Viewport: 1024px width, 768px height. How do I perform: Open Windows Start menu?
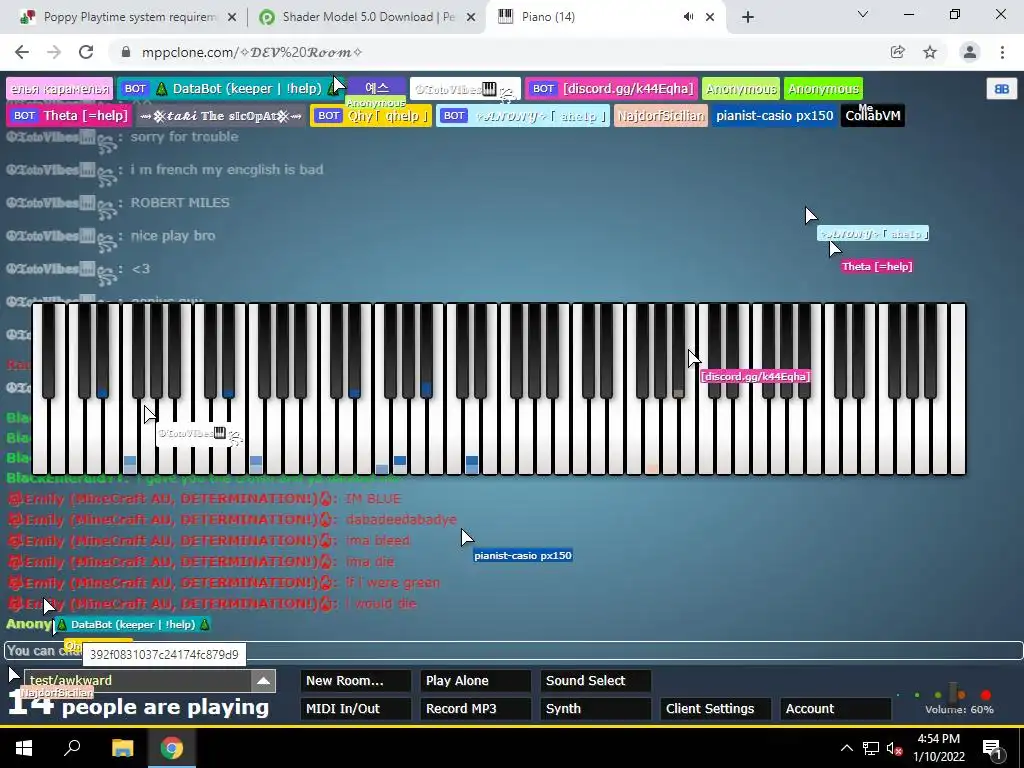pos(24,748)
